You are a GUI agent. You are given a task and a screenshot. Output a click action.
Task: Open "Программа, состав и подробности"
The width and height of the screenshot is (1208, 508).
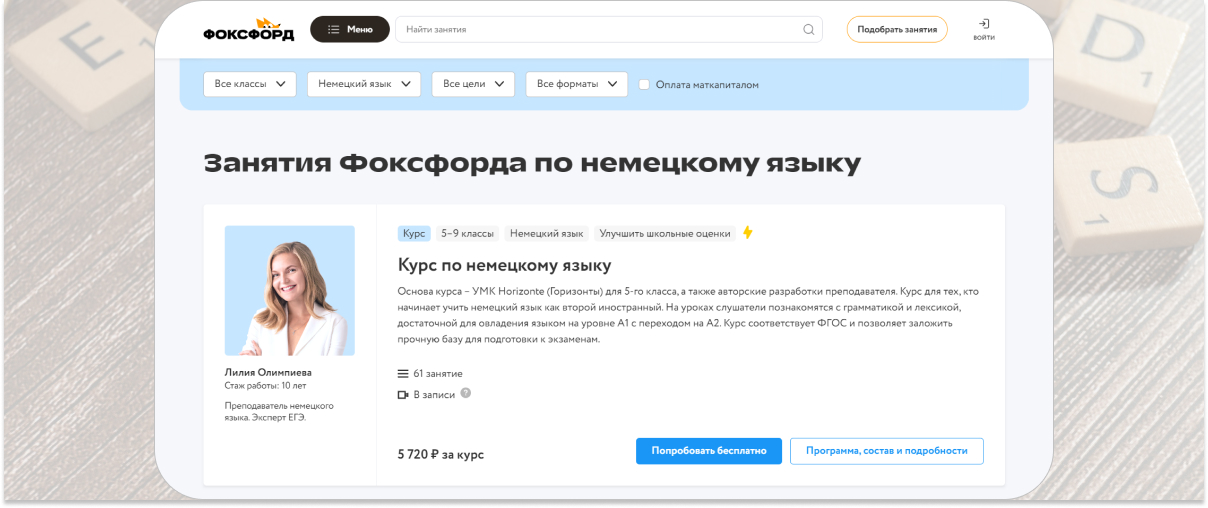(886, 451)
